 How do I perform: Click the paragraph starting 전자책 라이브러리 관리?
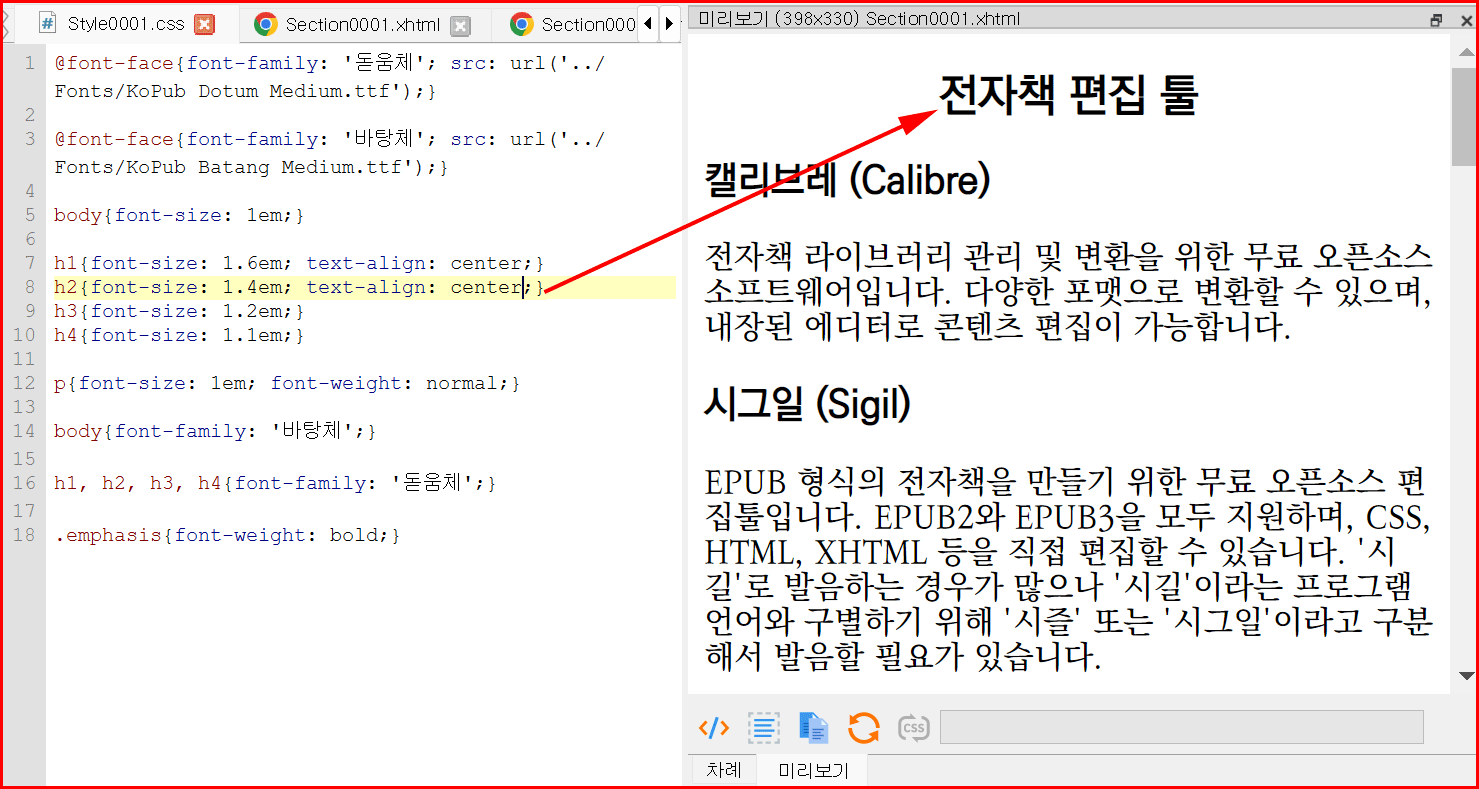click(x=1068, y=291)
